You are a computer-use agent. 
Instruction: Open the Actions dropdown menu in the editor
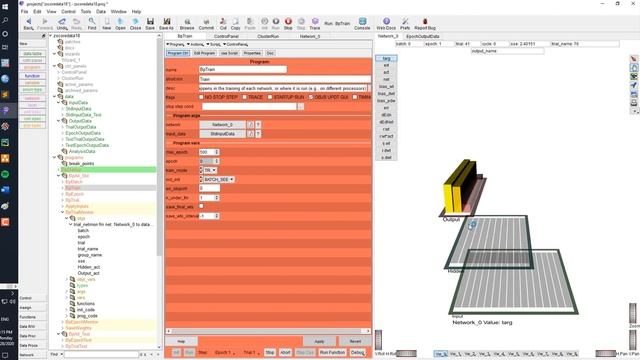pos(196,44)
